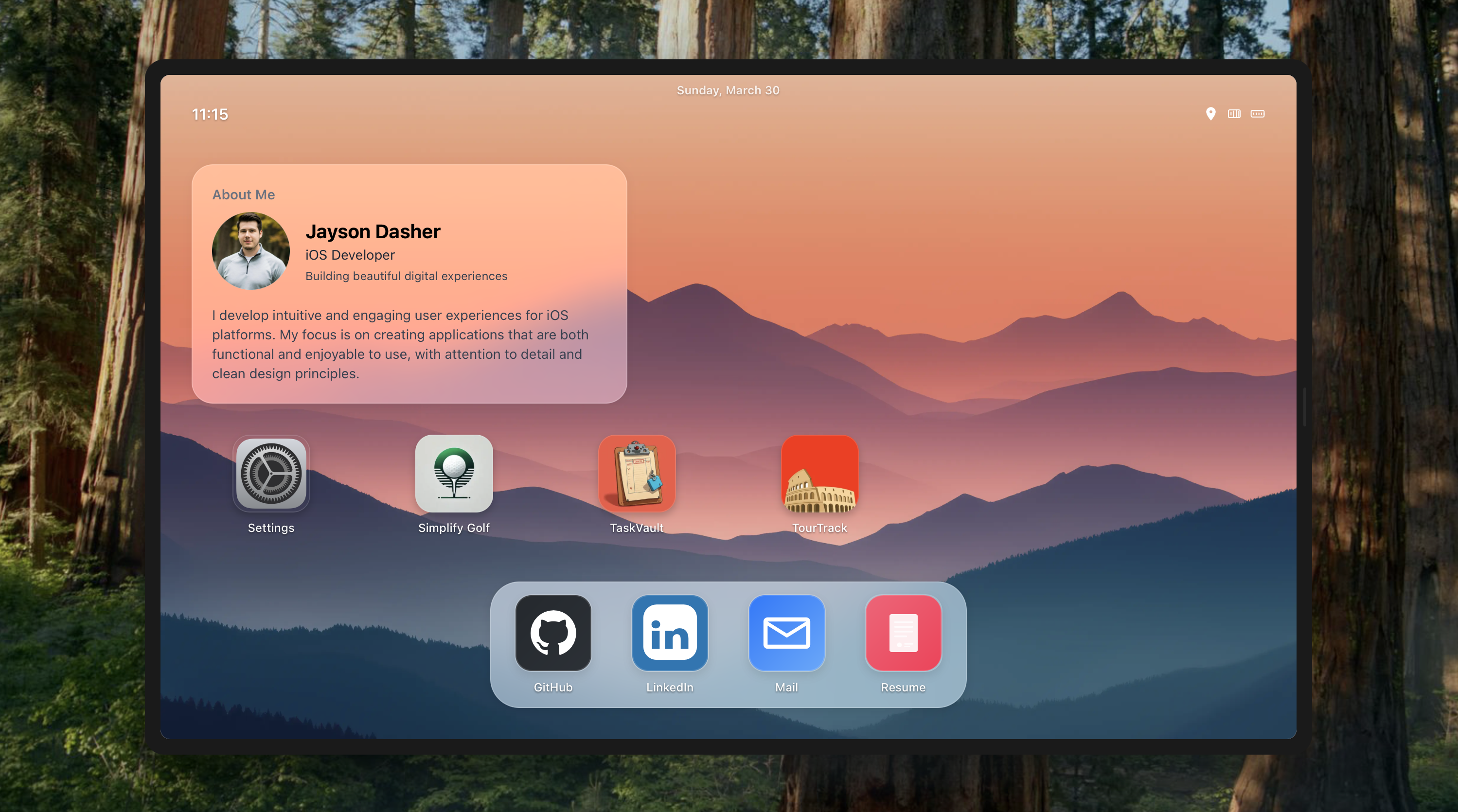Screen dimensions: 1458x812
Task: Click the Mail label in dock
Action: pyautogui.click(x=786, y=688)
